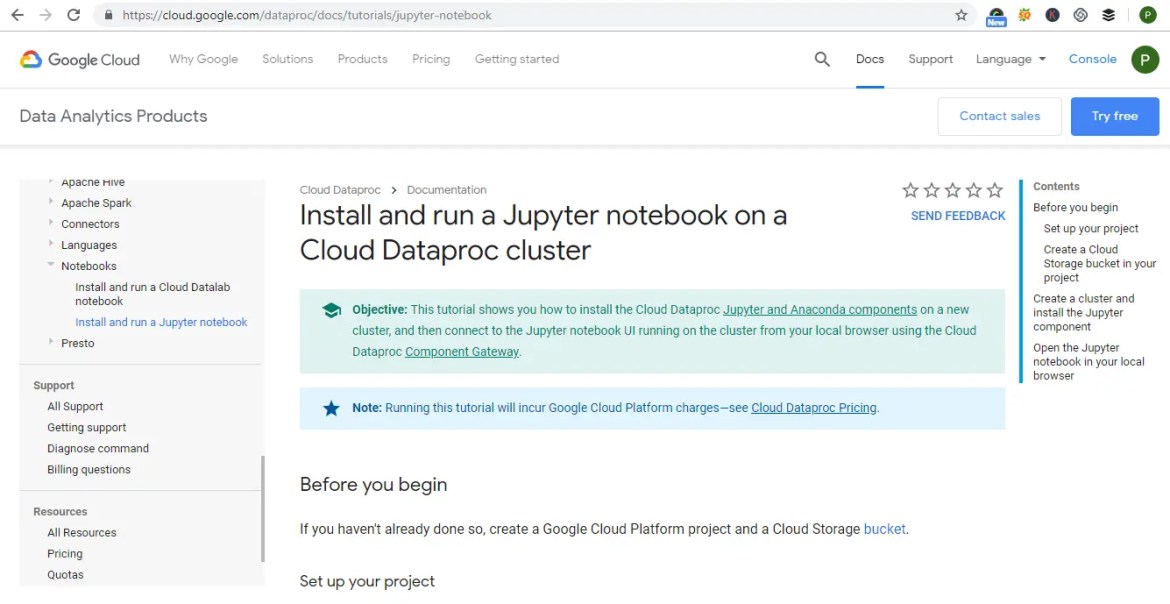
Task: Open the Console link
Action: pyautogui.click(x=1092, y=59)
